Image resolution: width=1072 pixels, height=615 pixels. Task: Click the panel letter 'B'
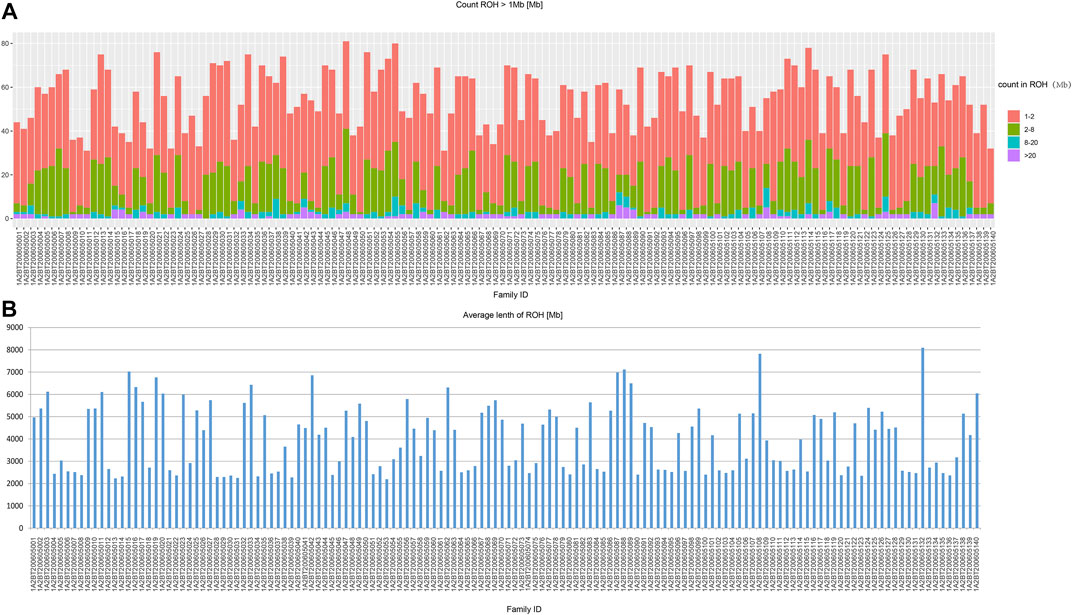pos(9,310)
